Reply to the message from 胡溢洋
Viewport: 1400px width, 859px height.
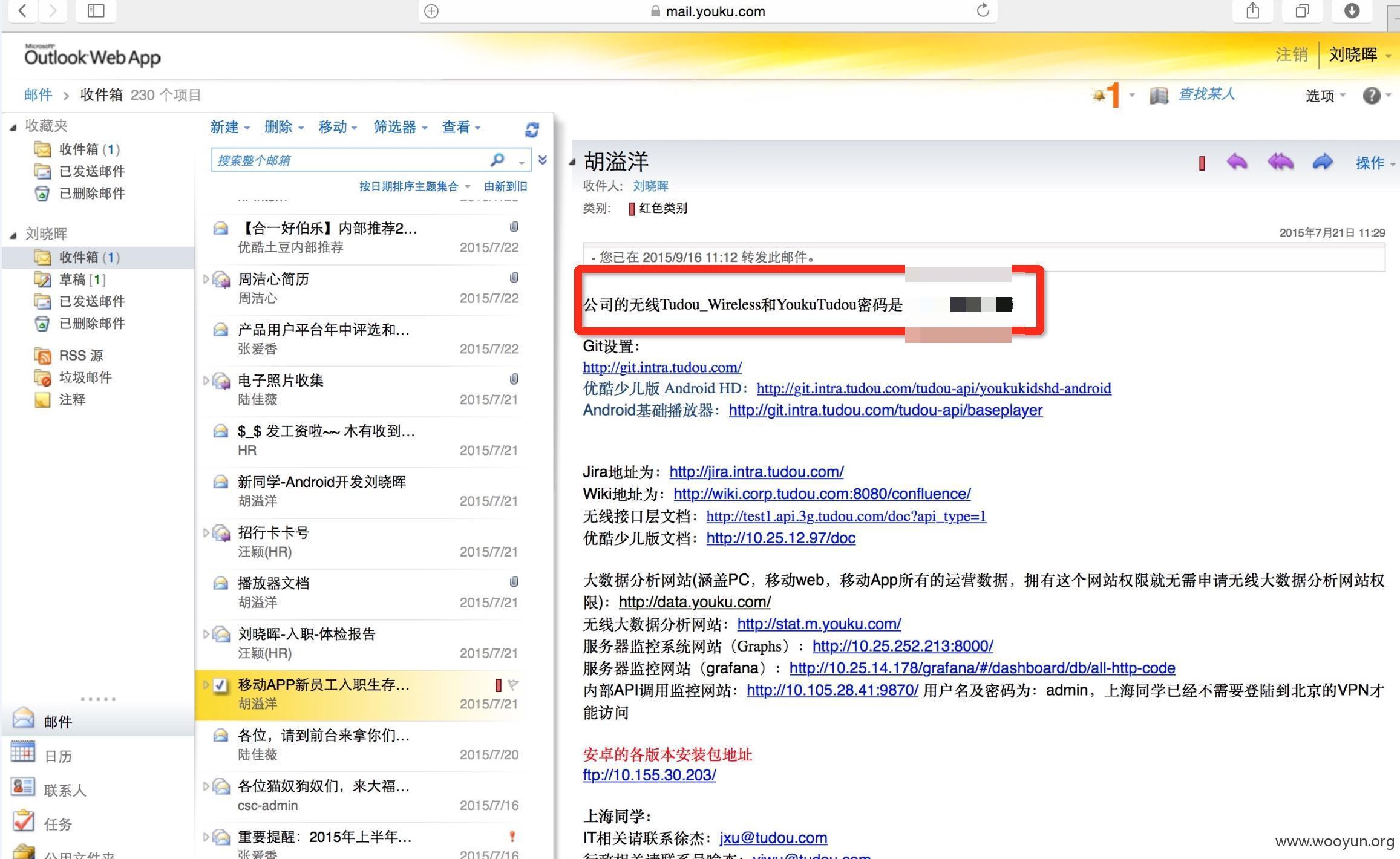[1237, 162]
